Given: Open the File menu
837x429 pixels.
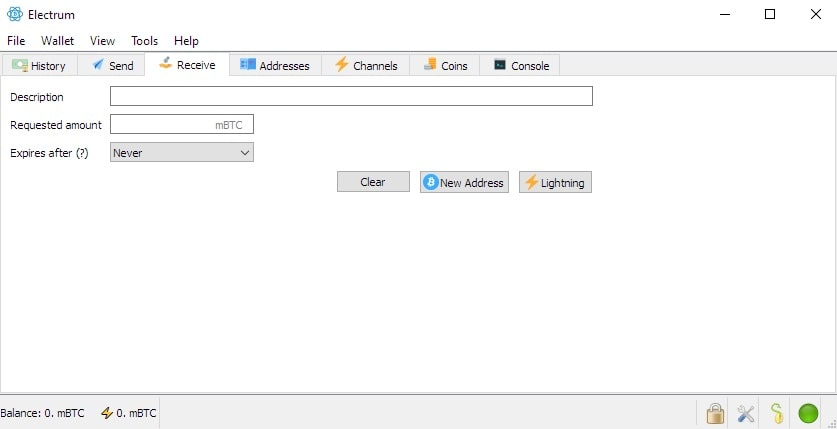Looking at the screenshot, I should [x=16, y=41].
